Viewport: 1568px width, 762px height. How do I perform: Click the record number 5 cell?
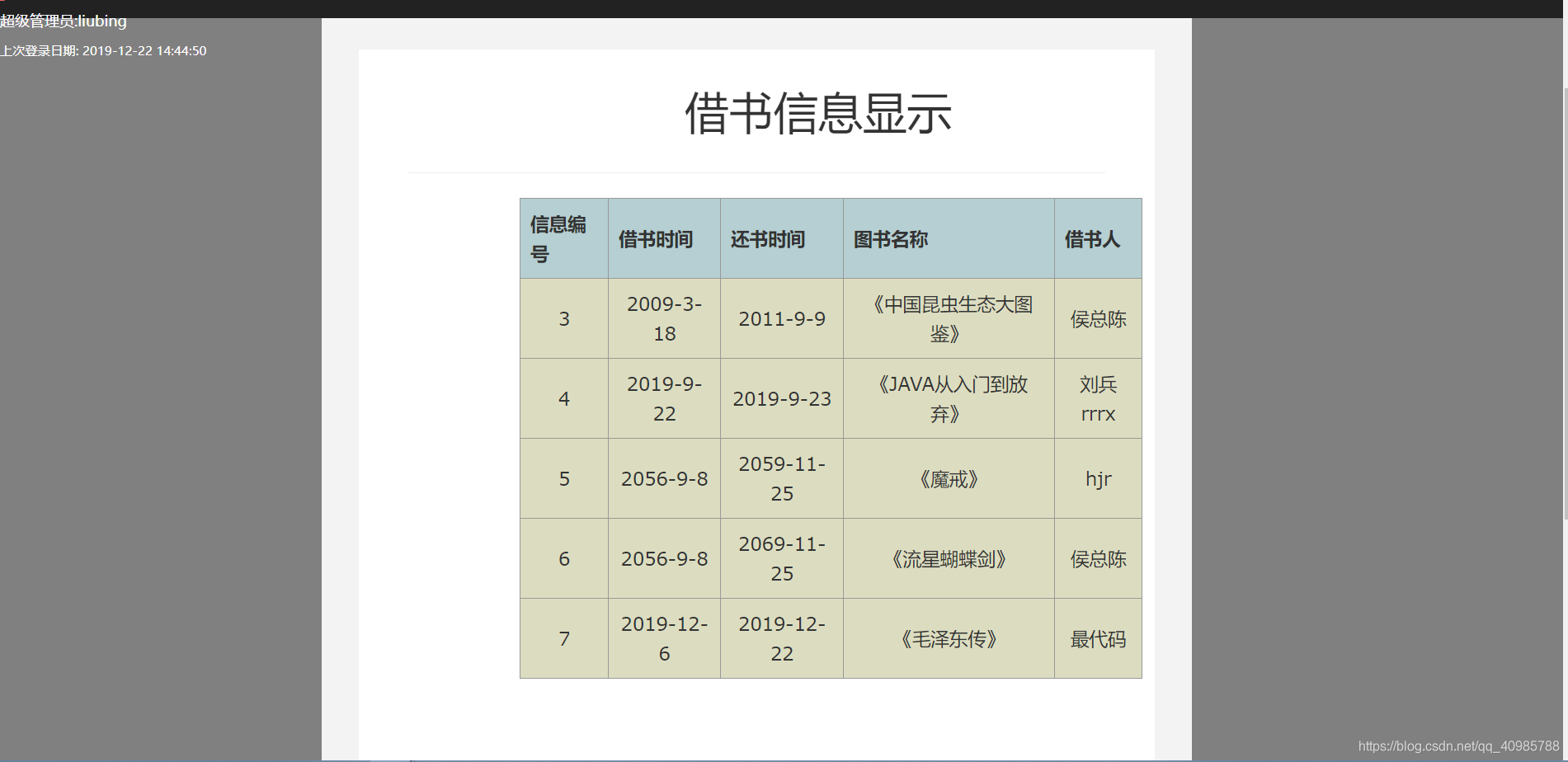(564, 478)
